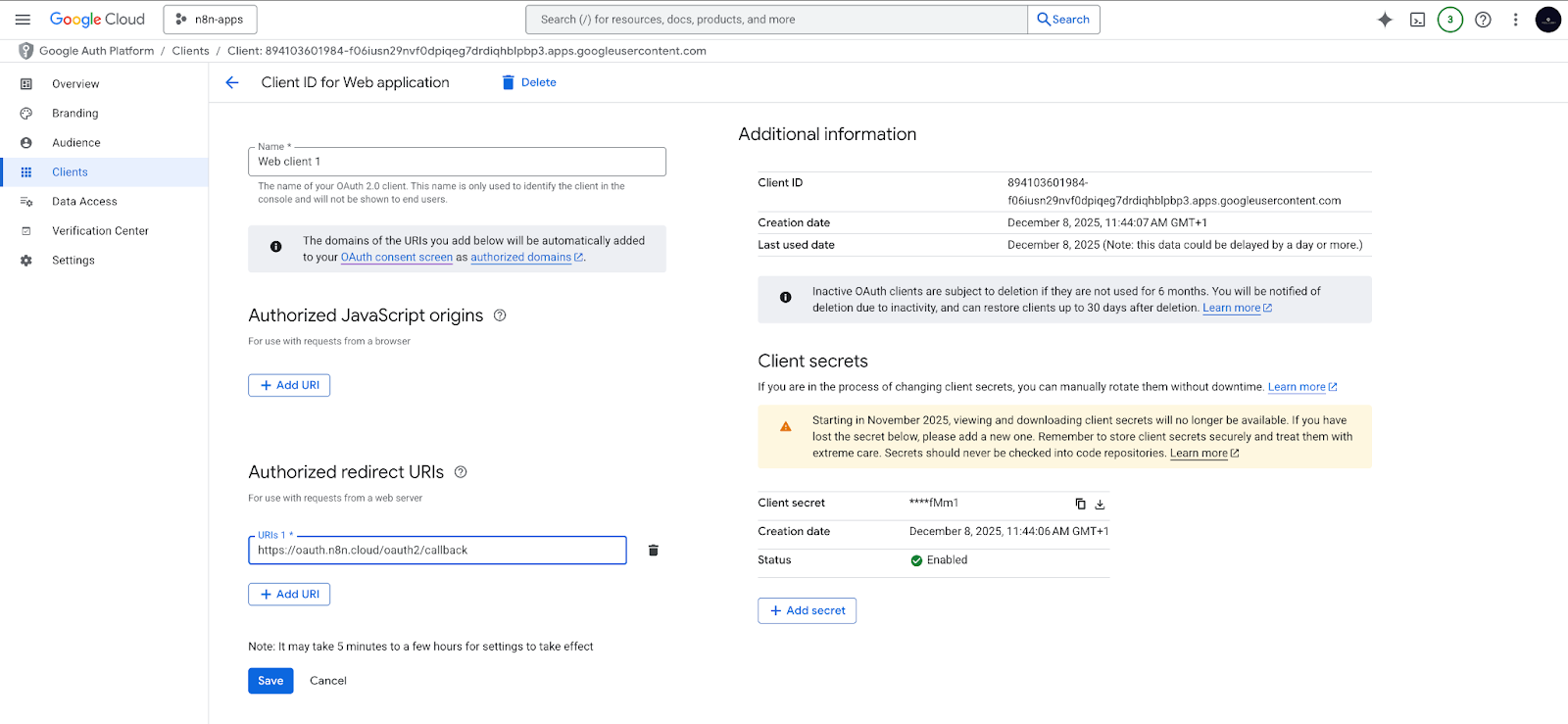This screenshot has height=724, width=1568.
Task: Click the Enabled status indicator
Action: tap(939, 560)
